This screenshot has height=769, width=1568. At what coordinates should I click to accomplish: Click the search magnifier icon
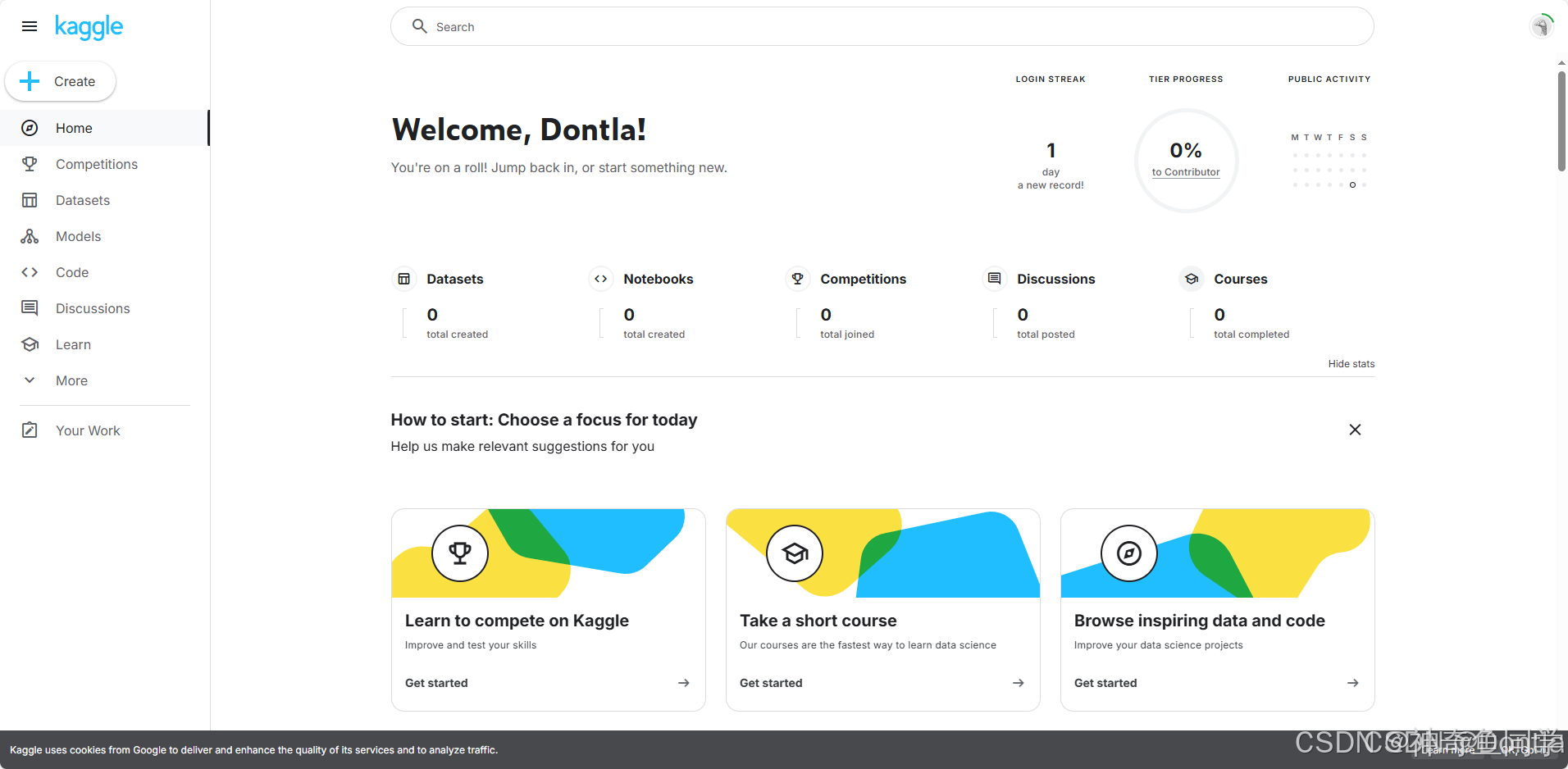click(x=419, y=26)
